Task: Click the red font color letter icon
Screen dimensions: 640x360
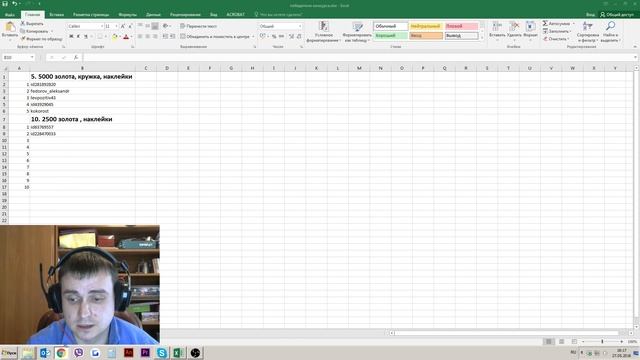Action: (126, 37)
